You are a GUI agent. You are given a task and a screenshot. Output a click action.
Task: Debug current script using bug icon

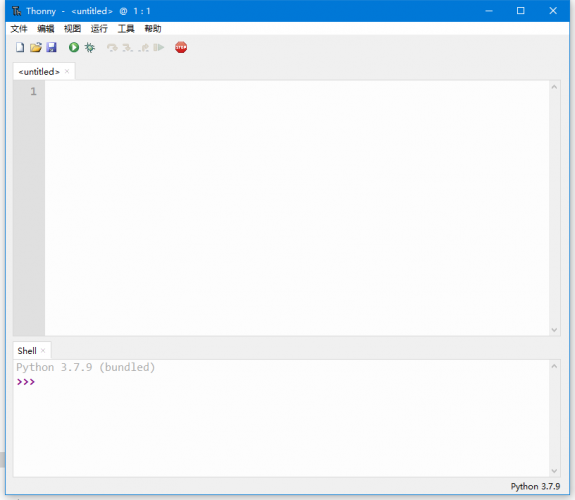pyautogui.click(x=89, y=47)
